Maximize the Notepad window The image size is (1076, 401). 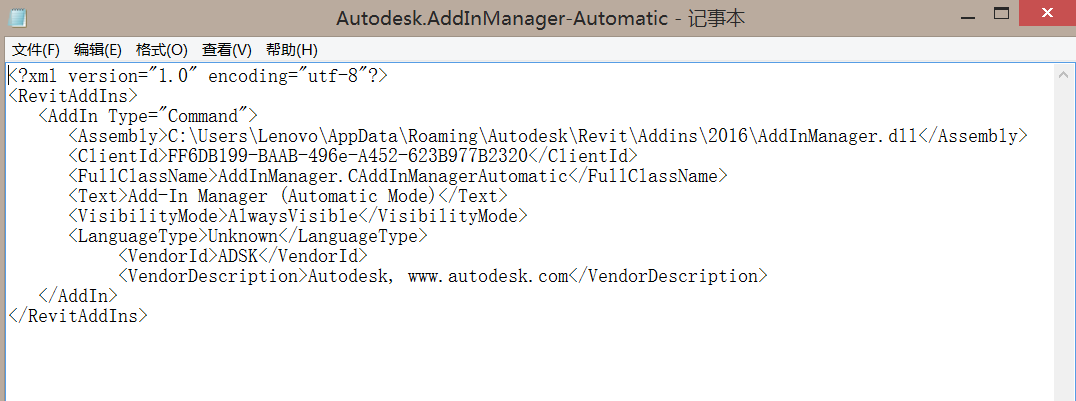1001,14
